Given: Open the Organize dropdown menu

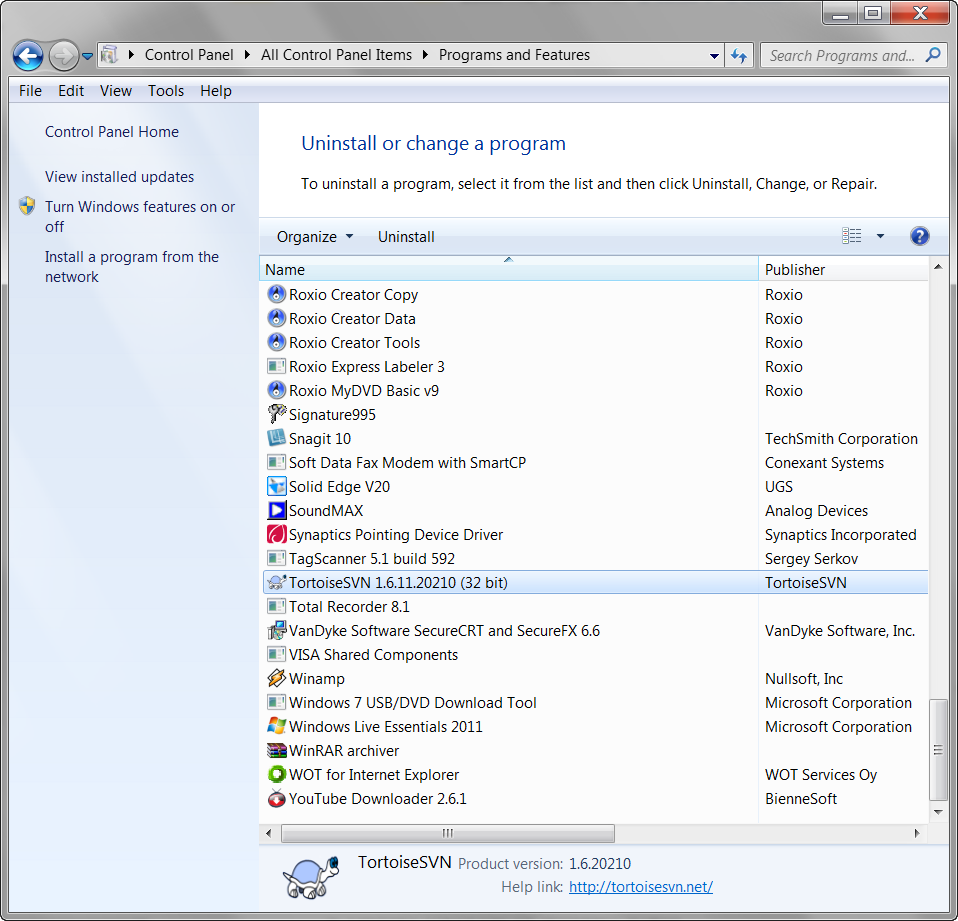Looking at the screenshot, I should (315, 237).
